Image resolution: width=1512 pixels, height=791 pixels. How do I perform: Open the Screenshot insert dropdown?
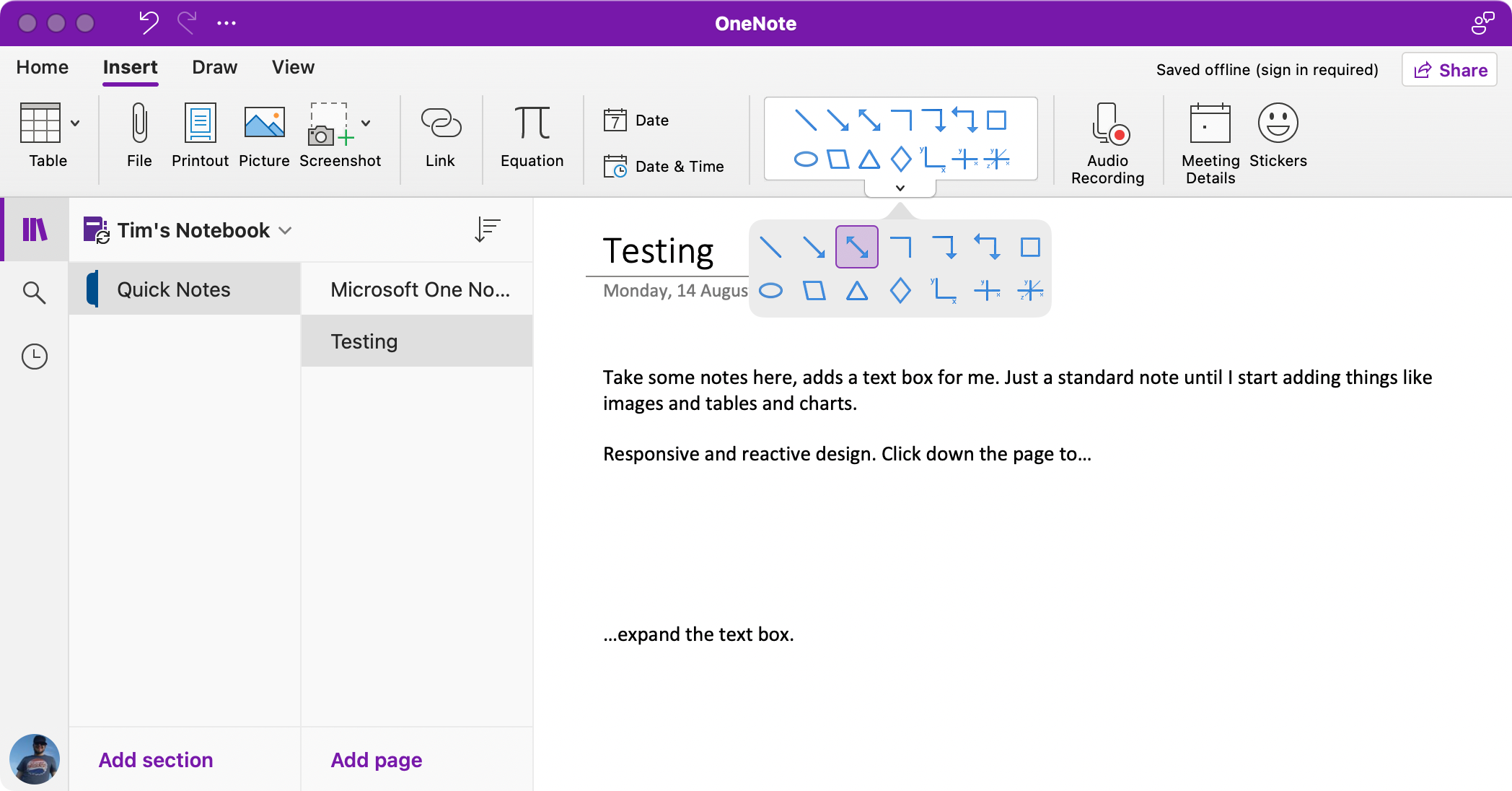point(367,123)
